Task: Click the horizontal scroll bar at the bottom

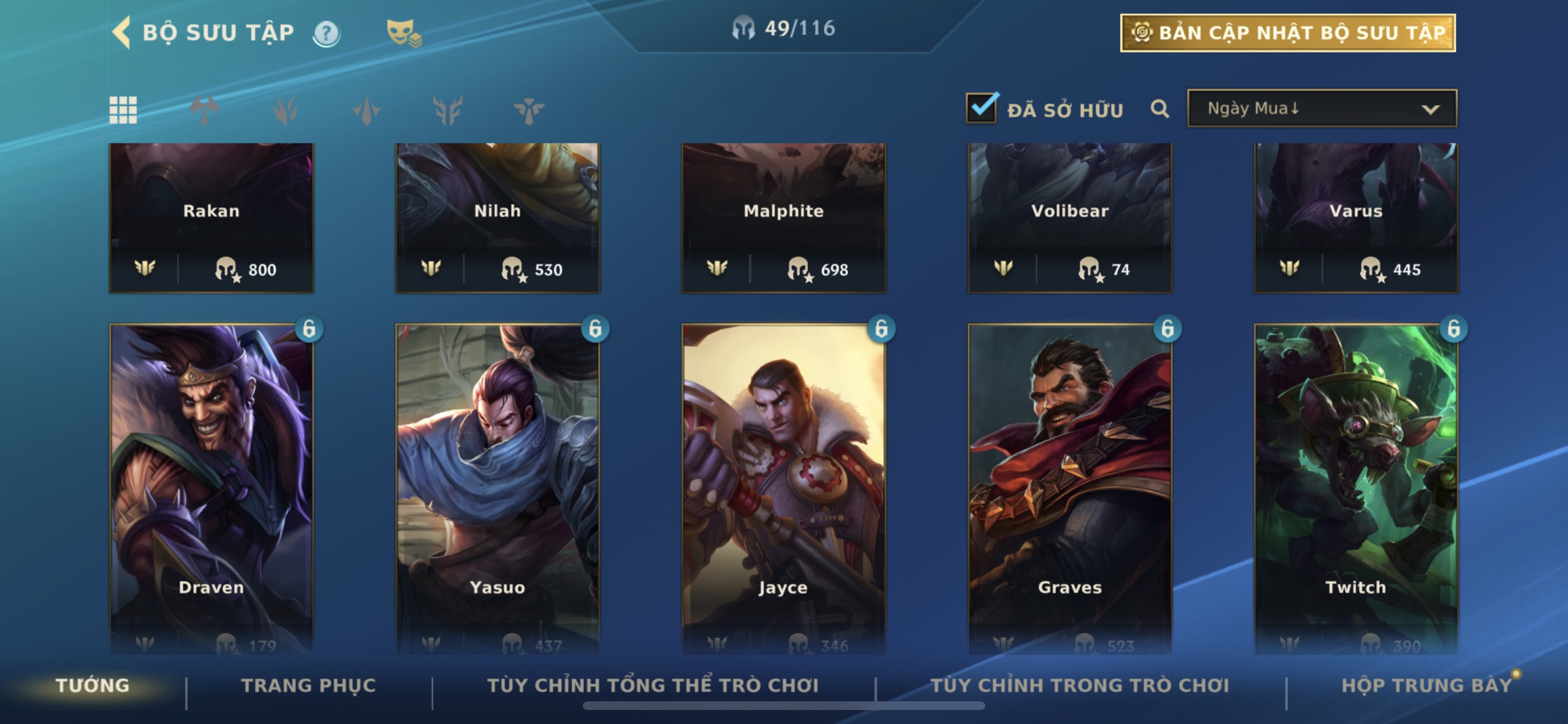Action: click(x=783, y=706)
